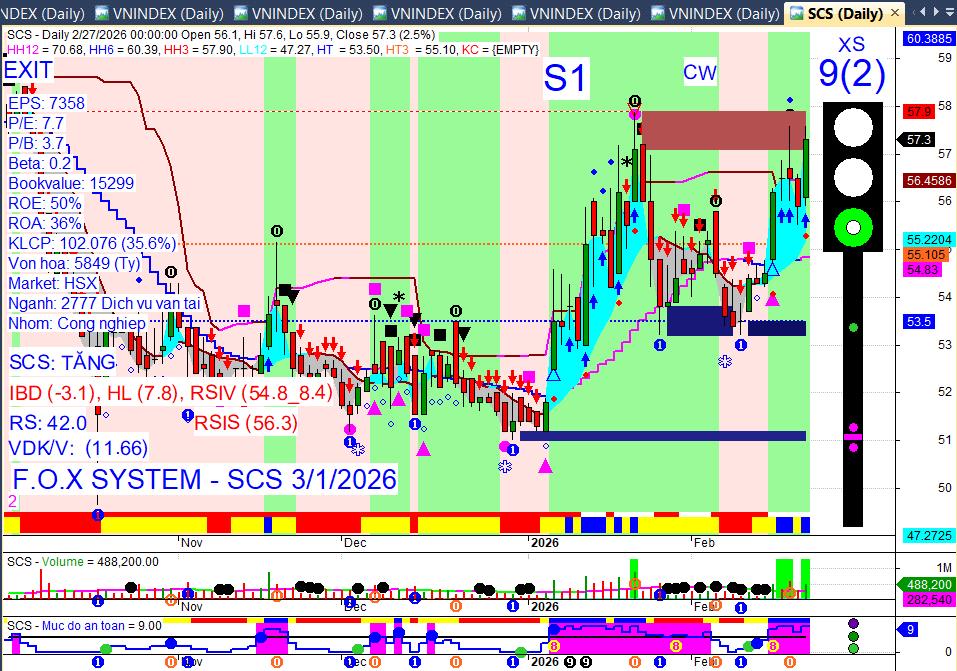This screenshot has height=671, width=957.
Task: Click the HH12 = 70.68 indicator value
Action: [x=45, y=49]
